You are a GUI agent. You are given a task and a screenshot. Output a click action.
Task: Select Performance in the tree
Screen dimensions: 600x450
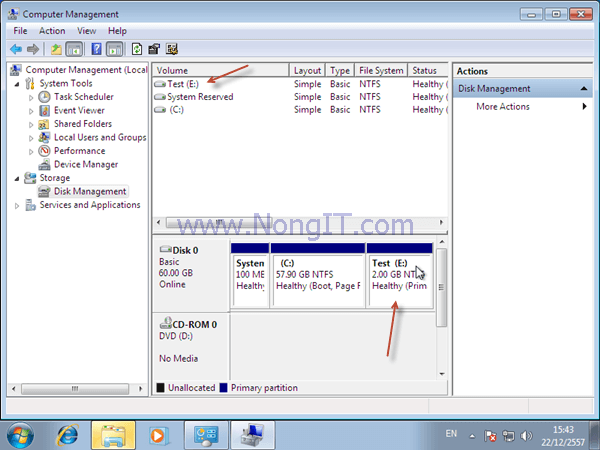coord(80,151)
